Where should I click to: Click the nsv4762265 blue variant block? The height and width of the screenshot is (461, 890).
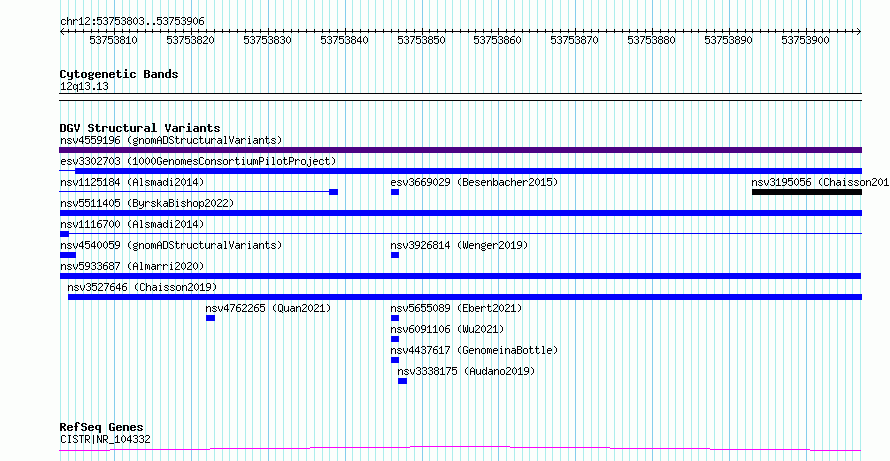211,318
